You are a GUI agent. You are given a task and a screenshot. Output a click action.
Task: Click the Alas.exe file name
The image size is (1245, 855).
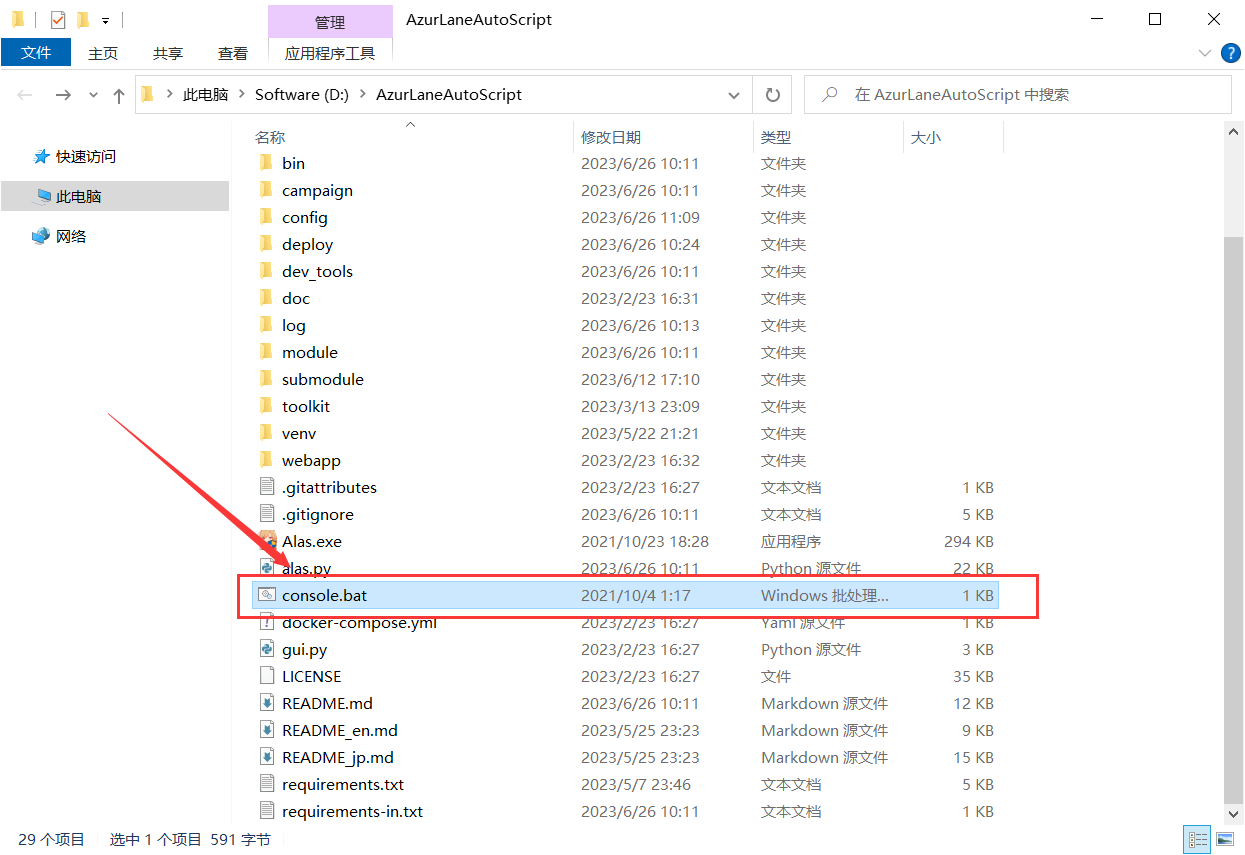coord(312,541)
